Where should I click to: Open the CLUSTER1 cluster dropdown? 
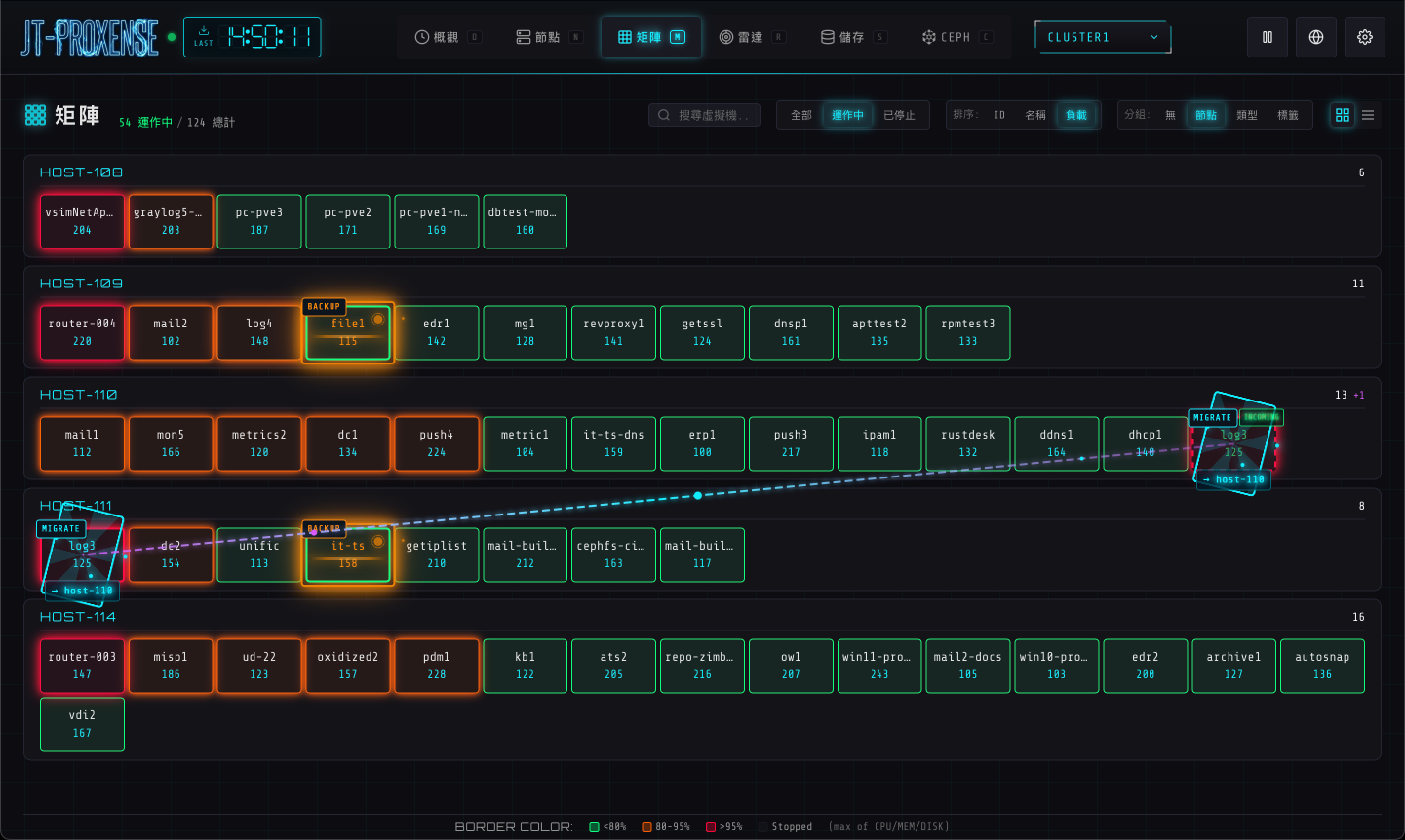pos(1103,37)
